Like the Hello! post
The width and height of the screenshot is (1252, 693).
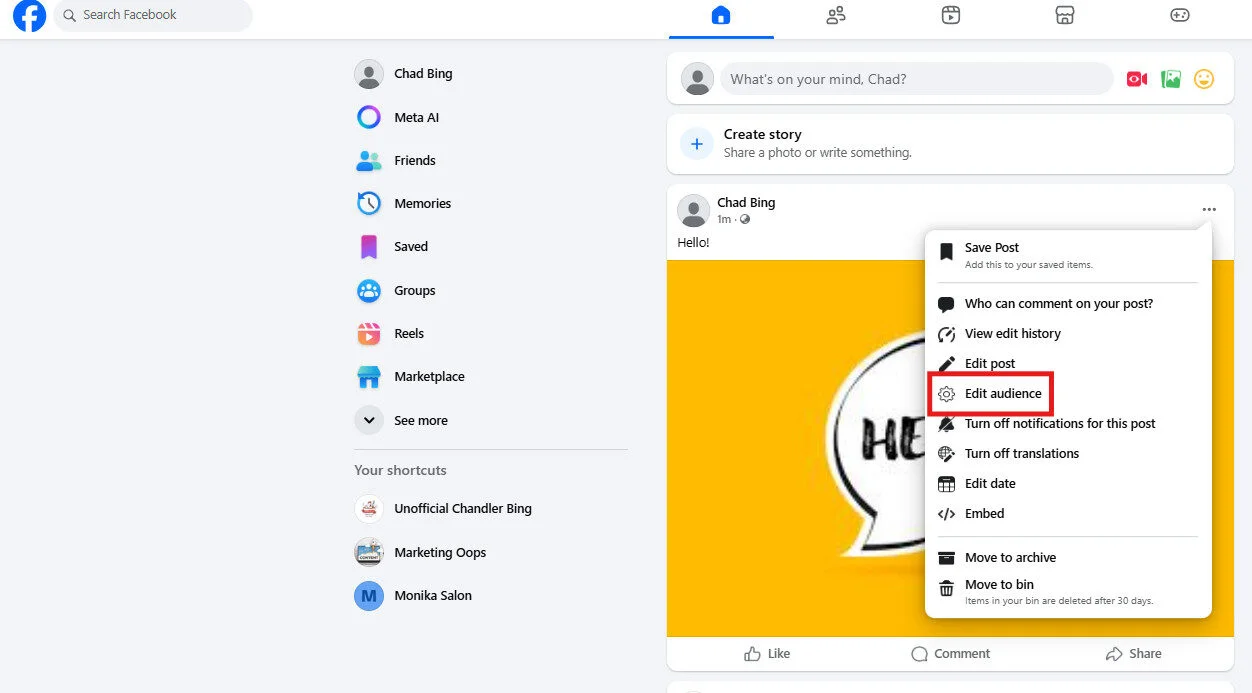point(767,654)
